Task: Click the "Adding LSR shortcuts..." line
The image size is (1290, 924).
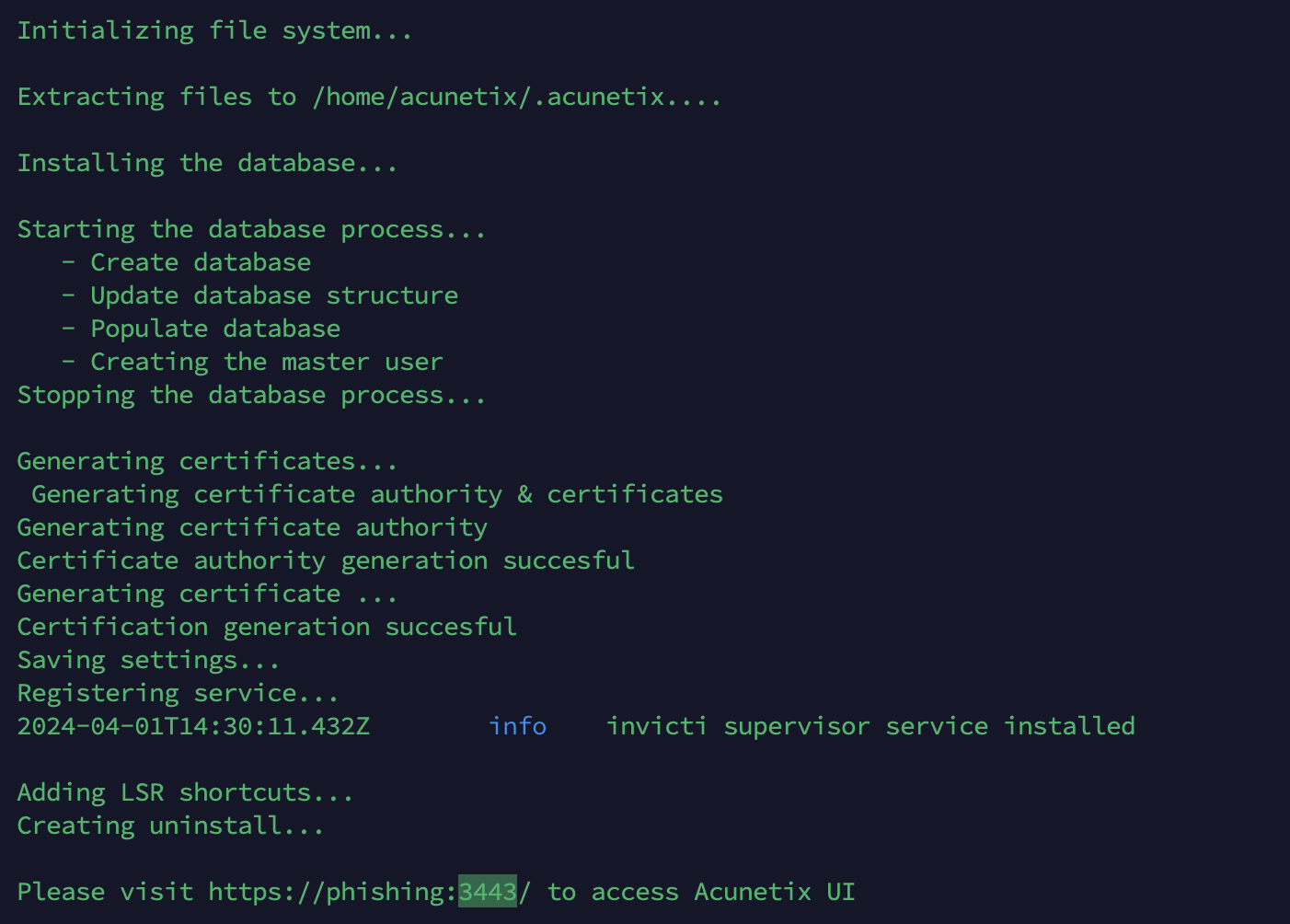Action: [x=185, y=792]
